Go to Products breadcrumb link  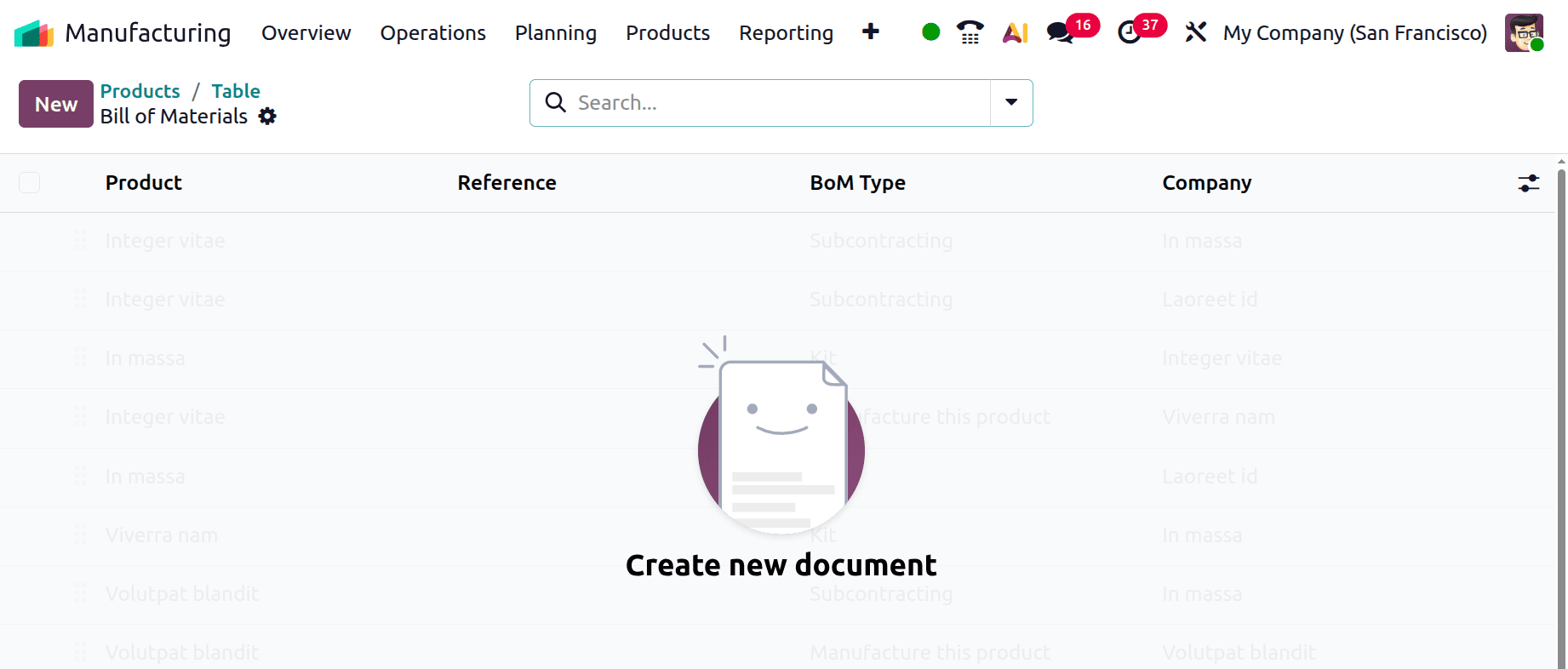tap(140, 91)
